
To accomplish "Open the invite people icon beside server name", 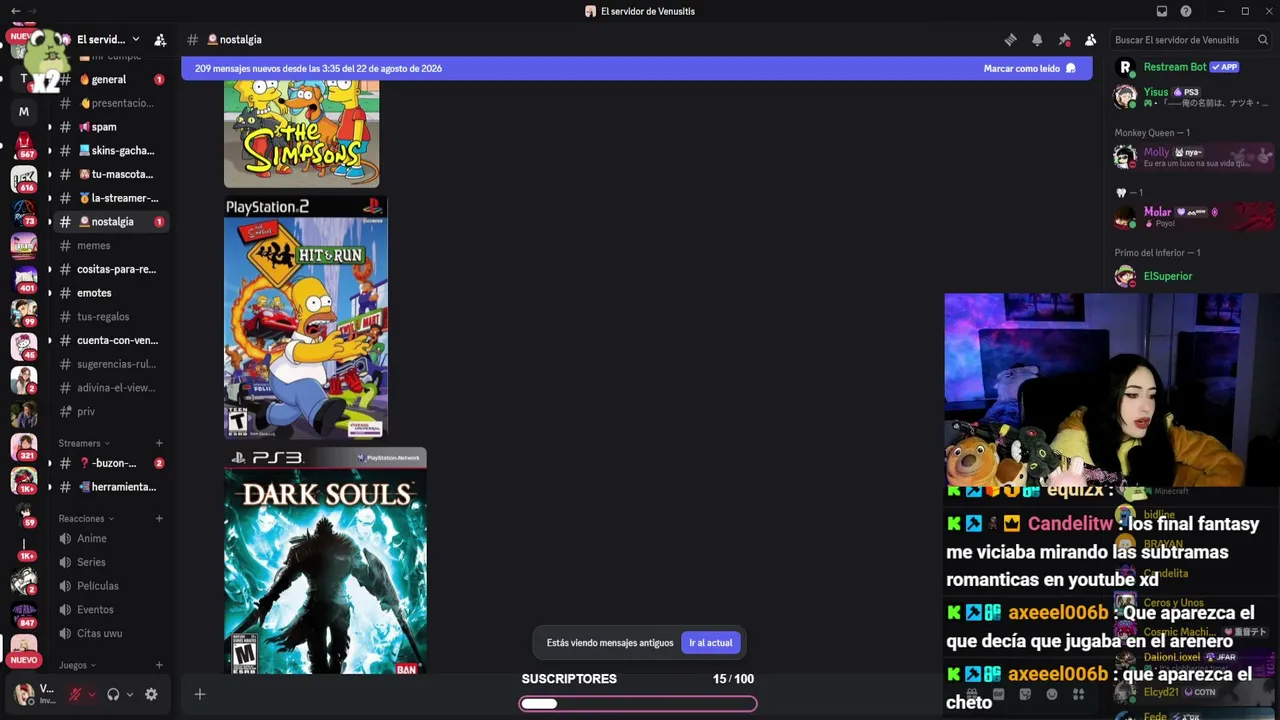I will tap(160, 40).
